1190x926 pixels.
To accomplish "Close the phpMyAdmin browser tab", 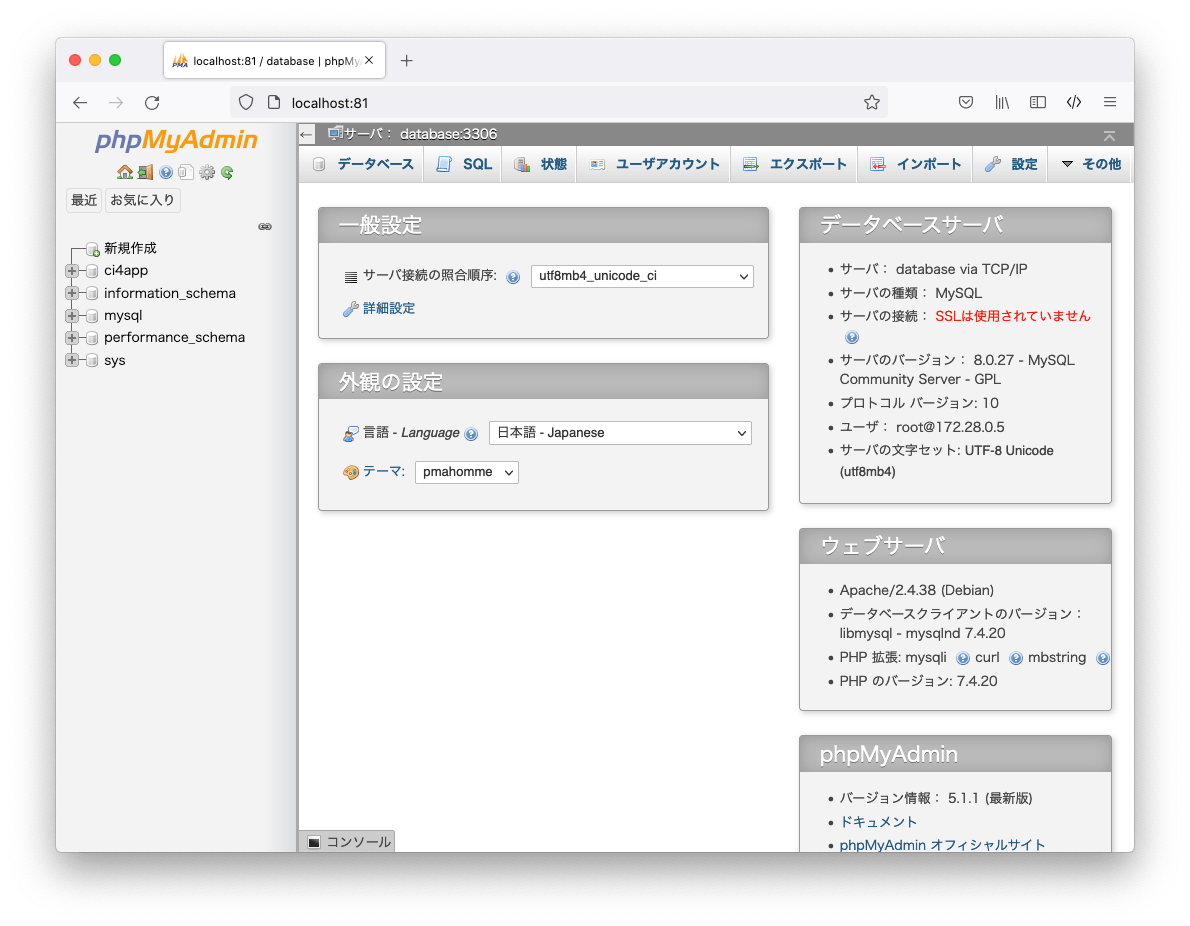I will pos(369,61).
